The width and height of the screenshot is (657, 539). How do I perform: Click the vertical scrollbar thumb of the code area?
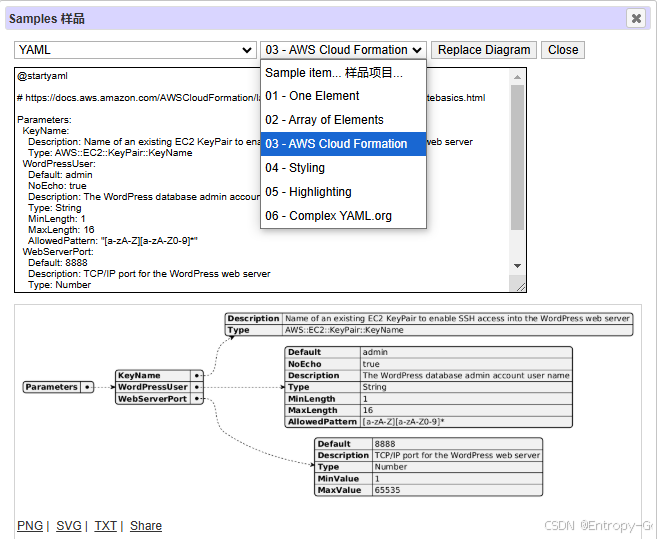517,158
